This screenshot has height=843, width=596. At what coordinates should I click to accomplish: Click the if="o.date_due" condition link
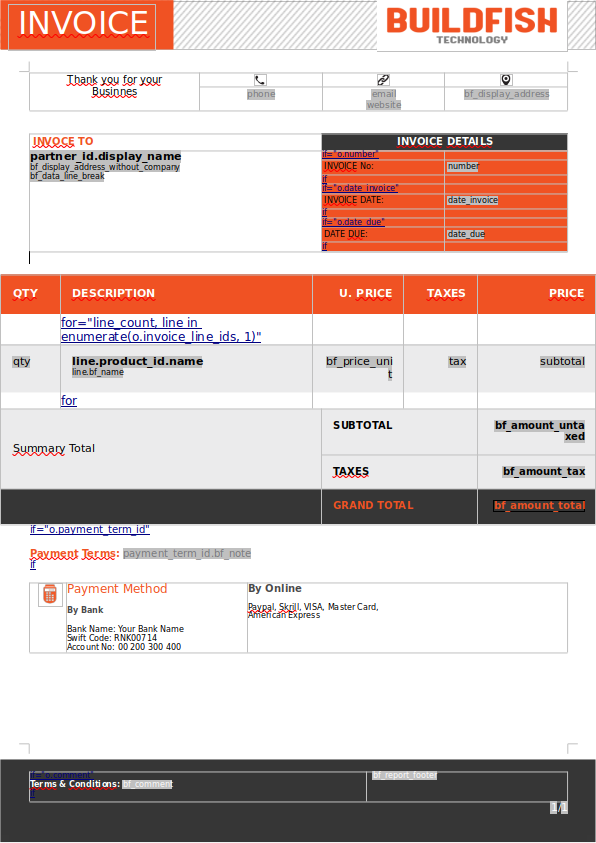[354, 222]
